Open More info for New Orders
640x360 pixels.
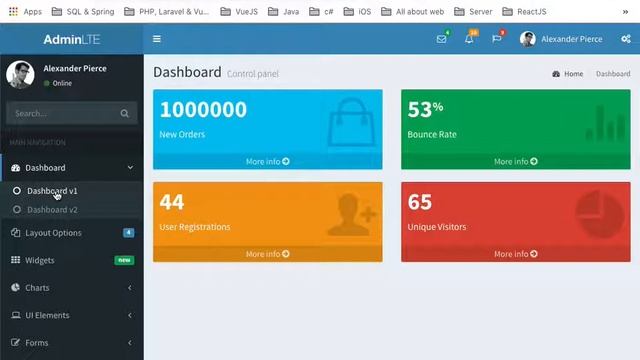[x=268, y=161]
